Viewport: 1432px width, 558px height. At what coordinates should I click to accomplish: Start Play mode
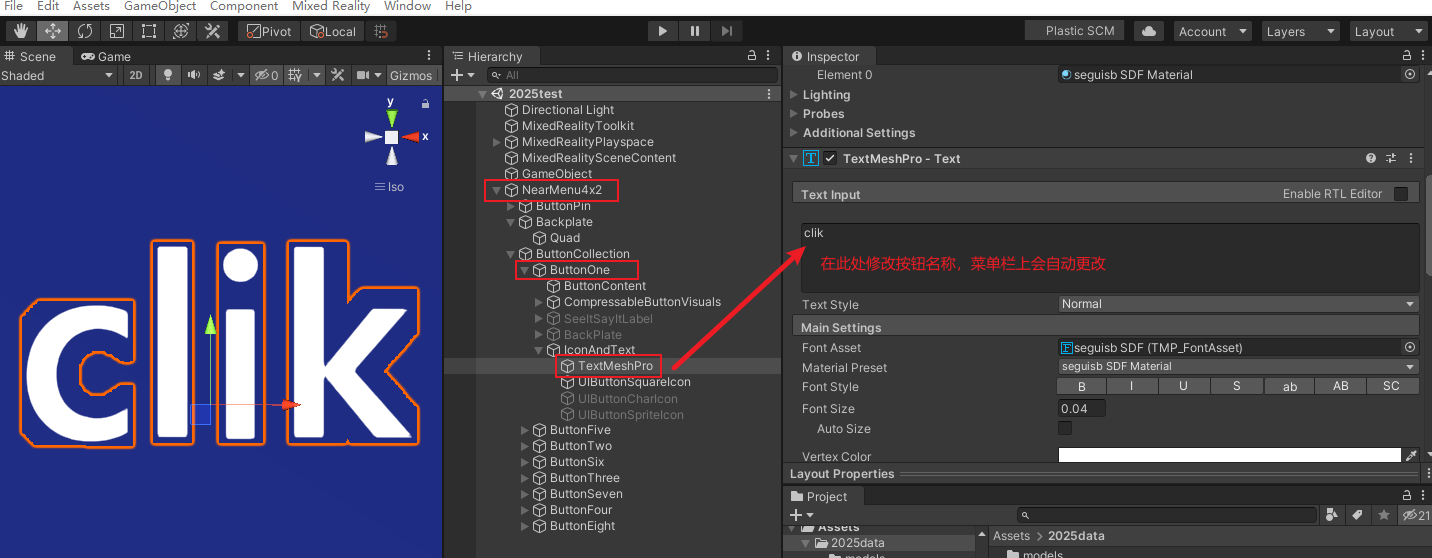pos(663,32)
